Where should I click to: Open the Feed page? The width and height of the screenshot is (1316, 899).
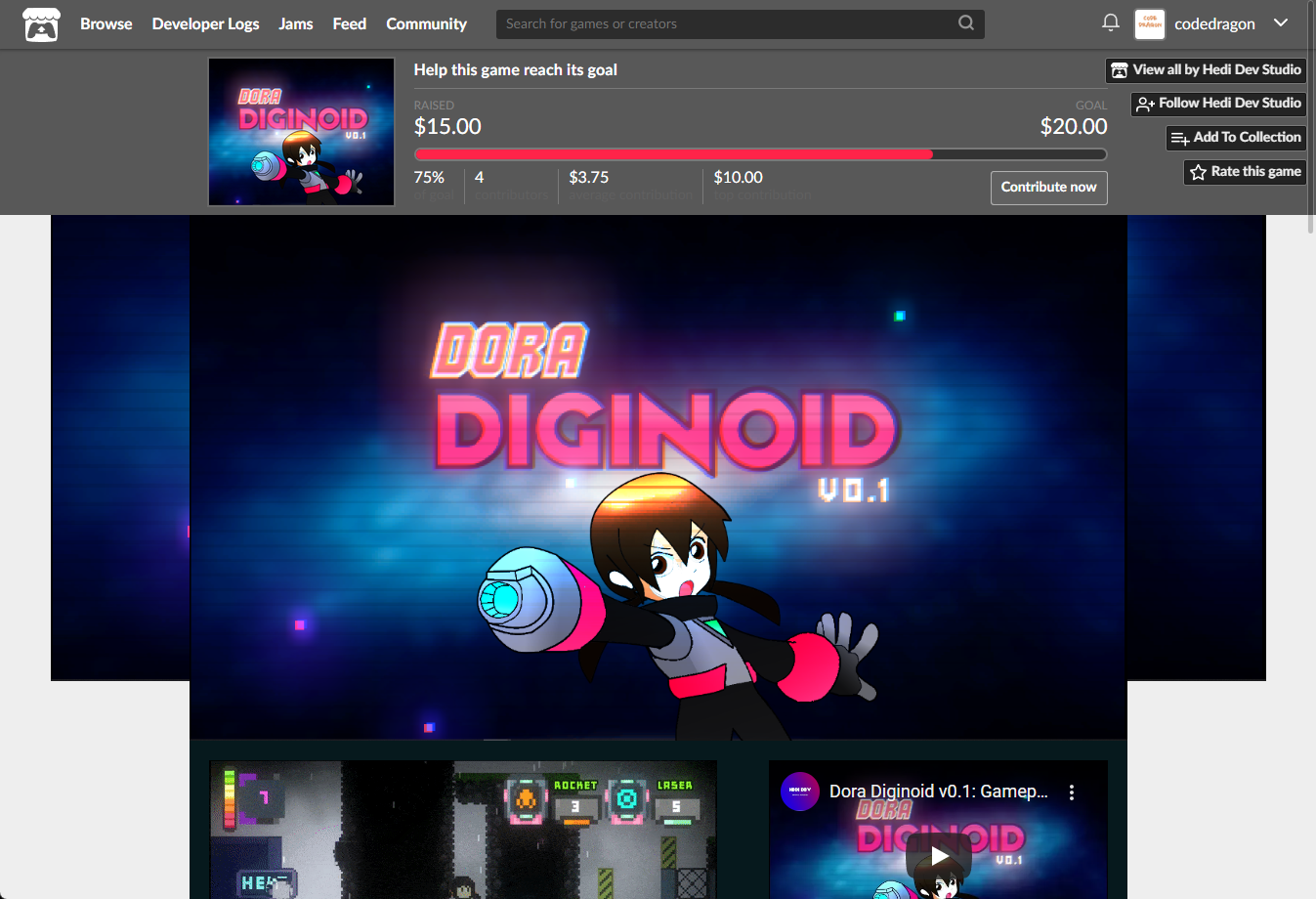pyautogui.click(x=350, y=23)
